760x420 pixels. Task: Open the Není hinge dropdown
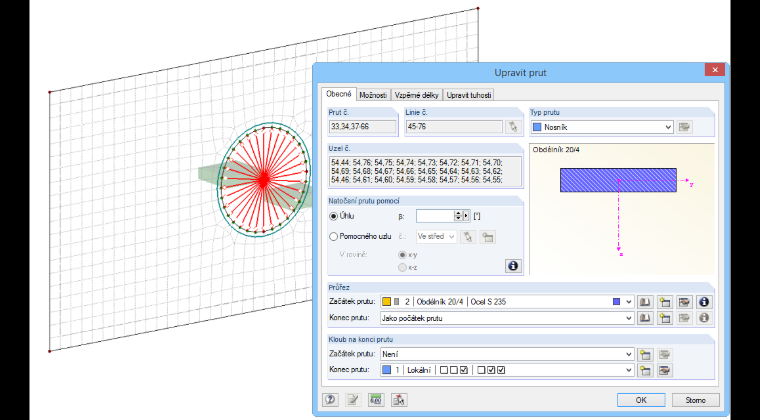(629, 354)
